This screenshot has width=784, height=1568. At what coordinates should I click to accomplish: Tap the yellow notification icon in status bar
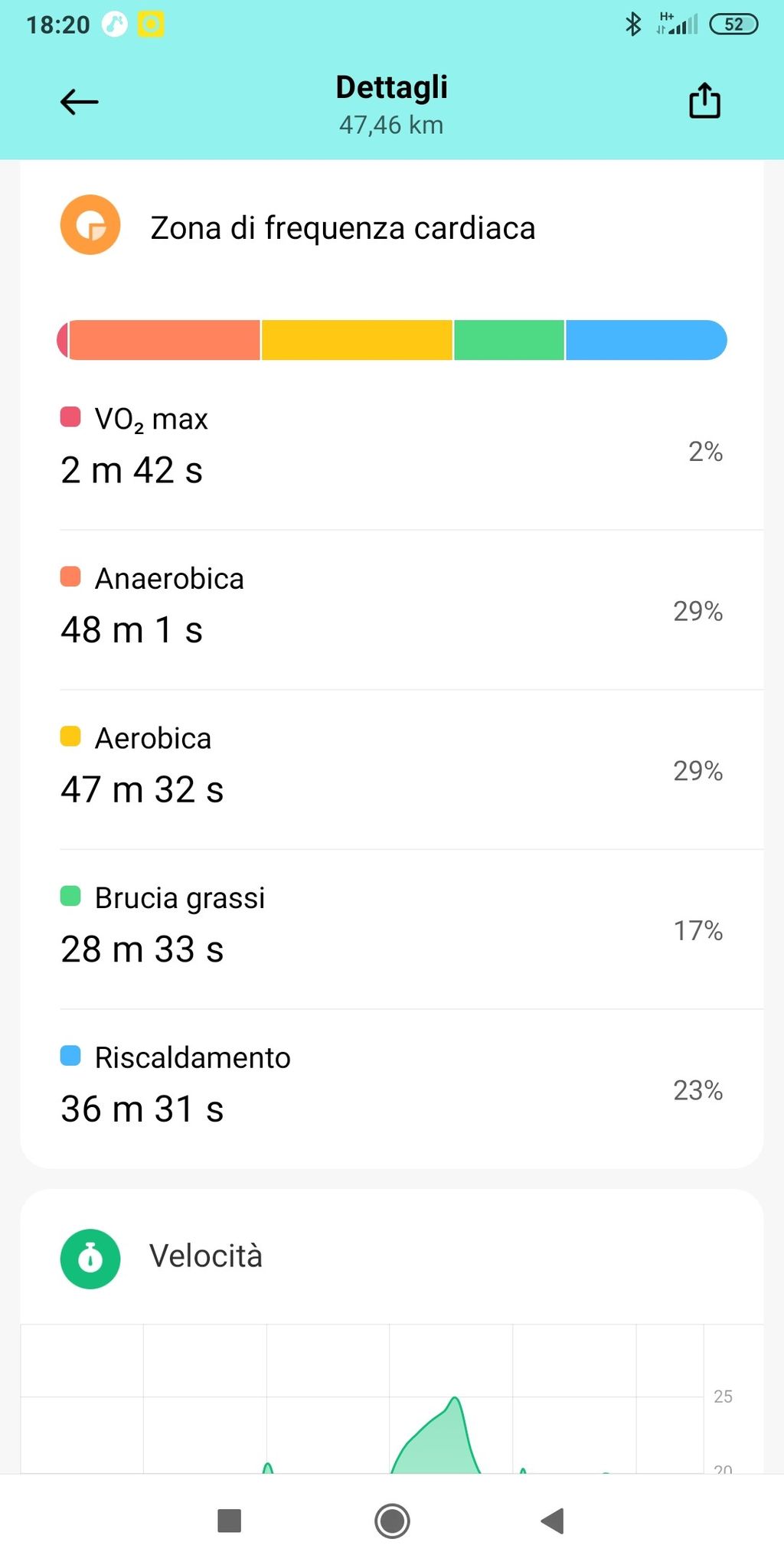pos(151,24)
